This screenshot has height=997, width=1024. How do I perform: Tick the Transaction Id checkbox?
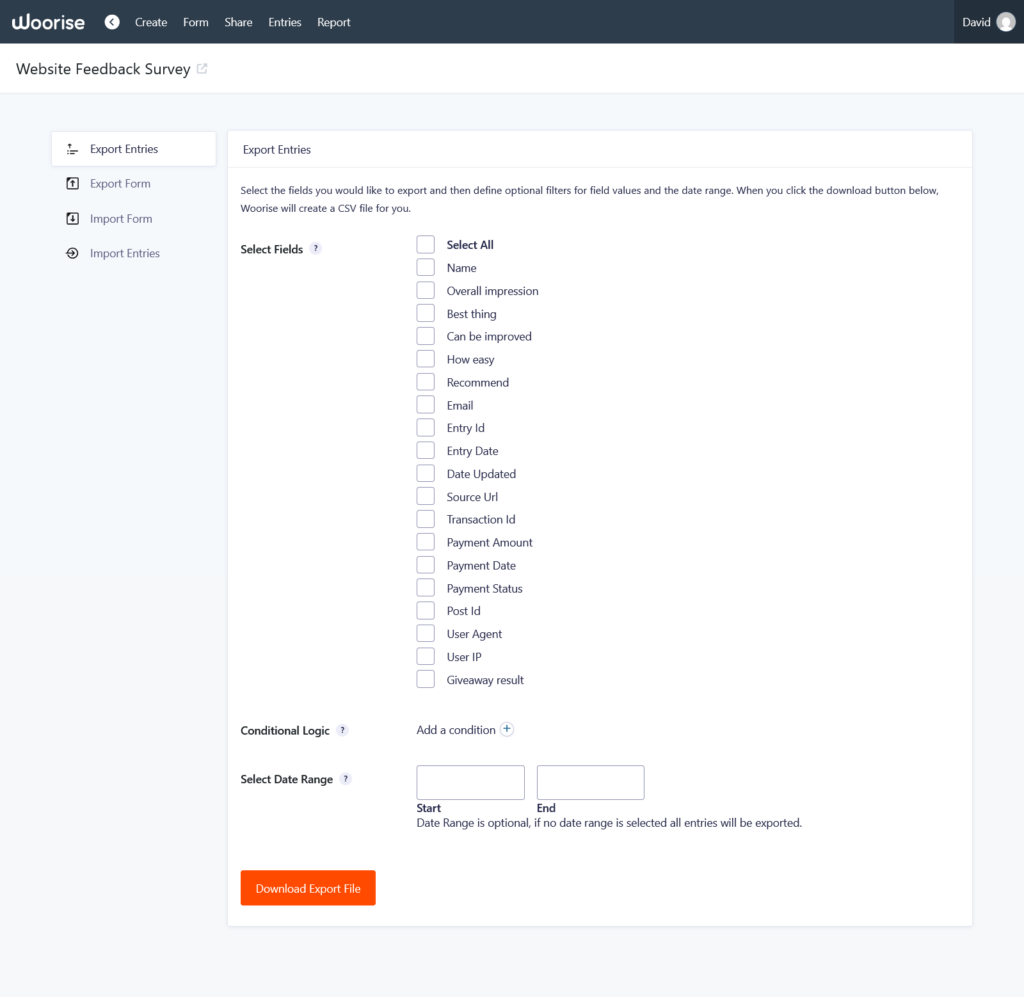pos(426,519)
